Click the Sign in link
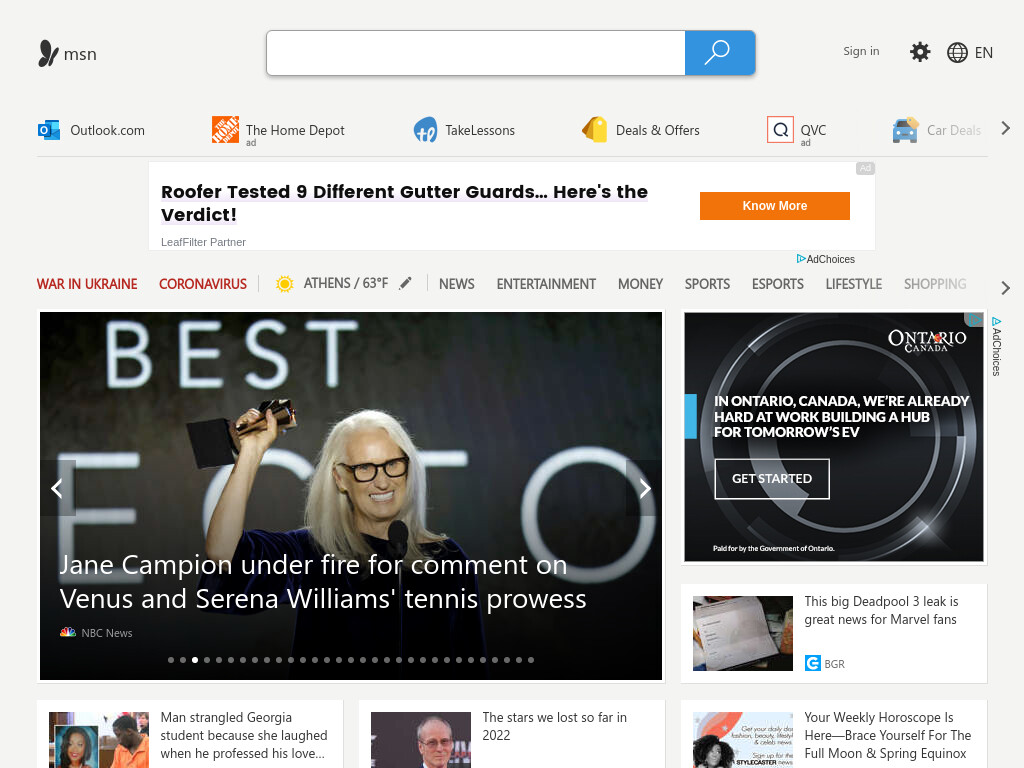1024x768 pixels. [x=861, y=51]
